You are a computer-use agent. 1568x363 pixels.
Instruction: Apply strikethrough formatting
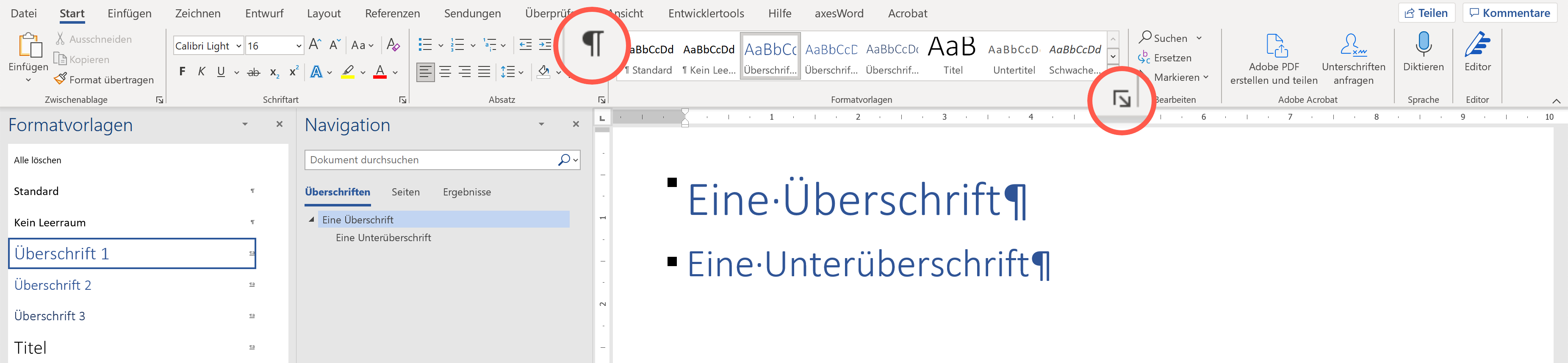click(253, 72)
